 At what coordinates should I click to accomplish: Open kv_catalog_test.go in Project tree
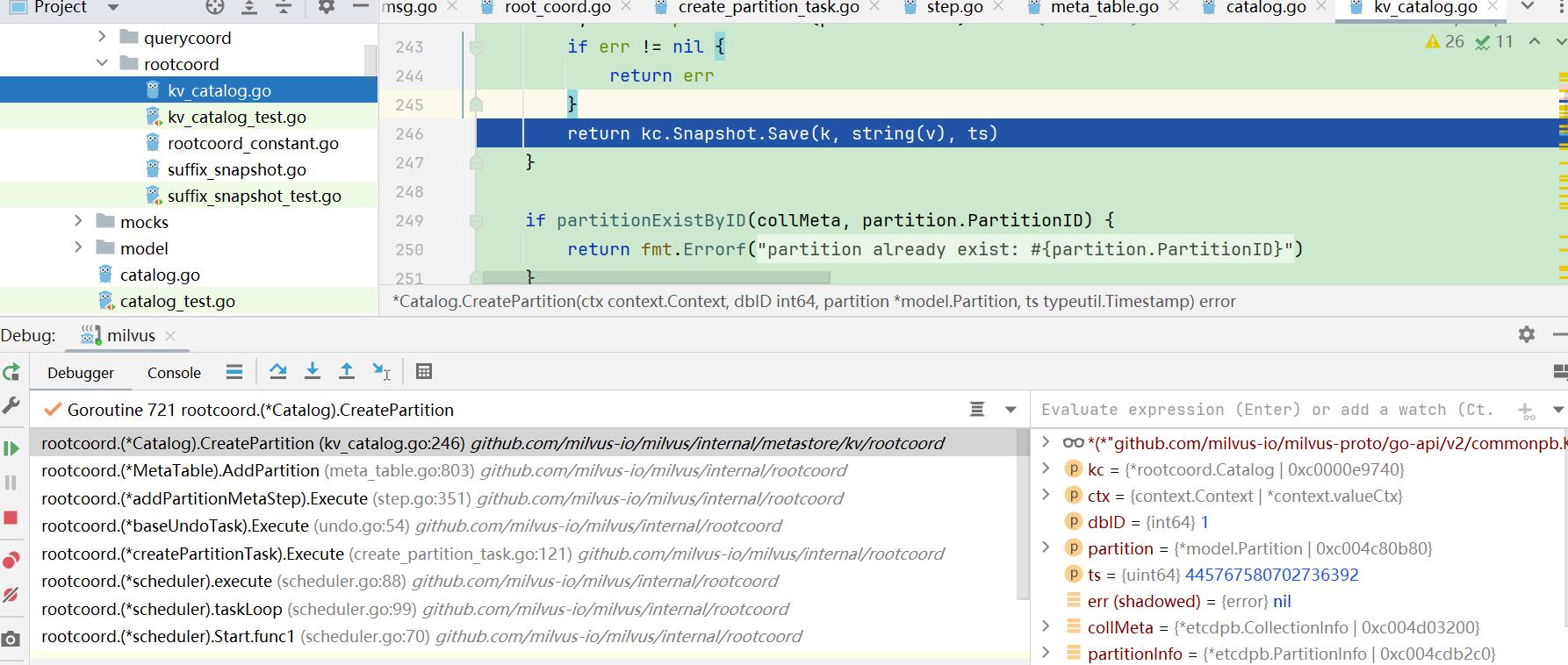click(x=236, y=117)
